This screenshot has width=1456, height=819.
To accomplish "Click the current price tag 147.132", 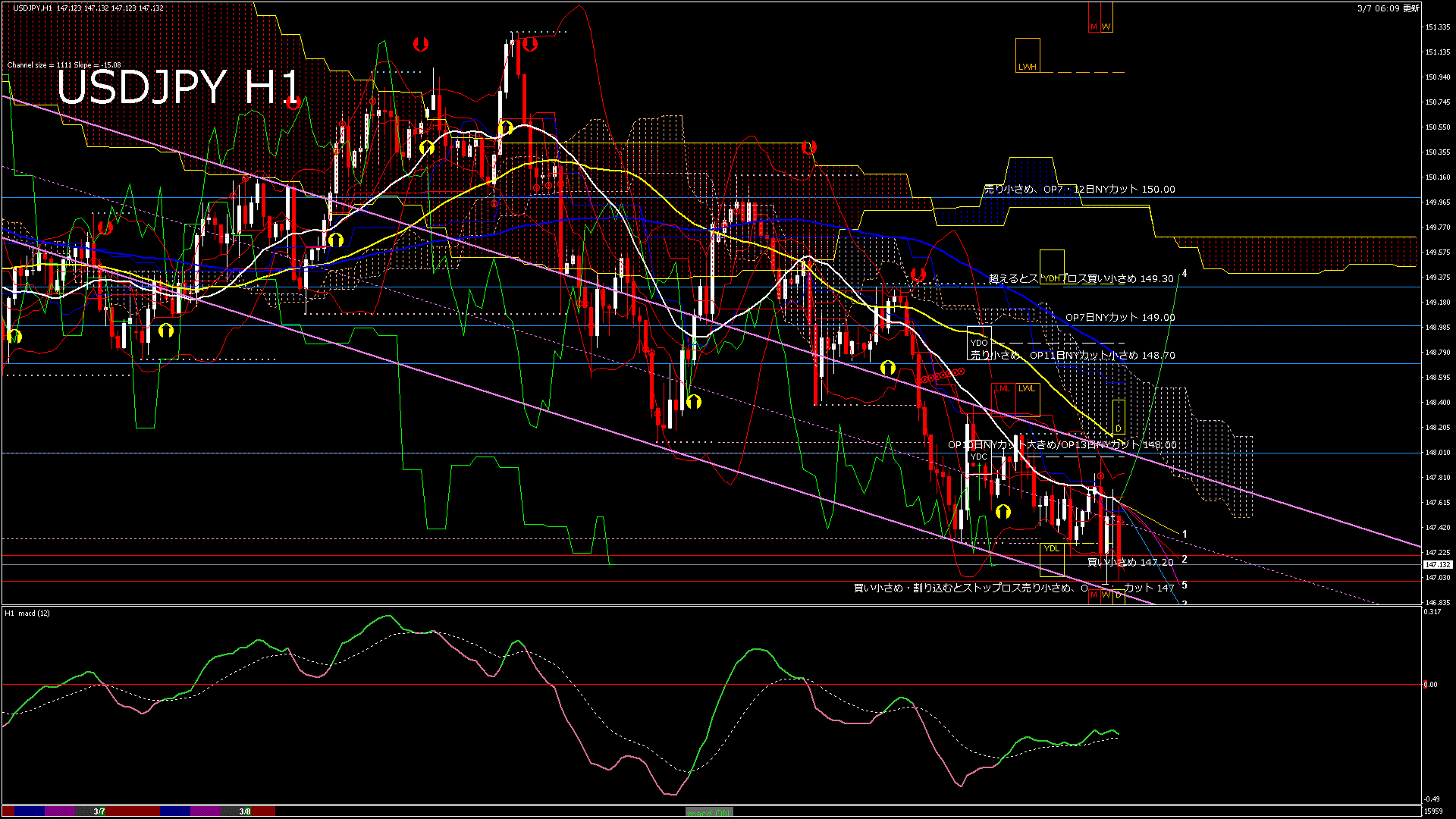I will (1437, 565).
